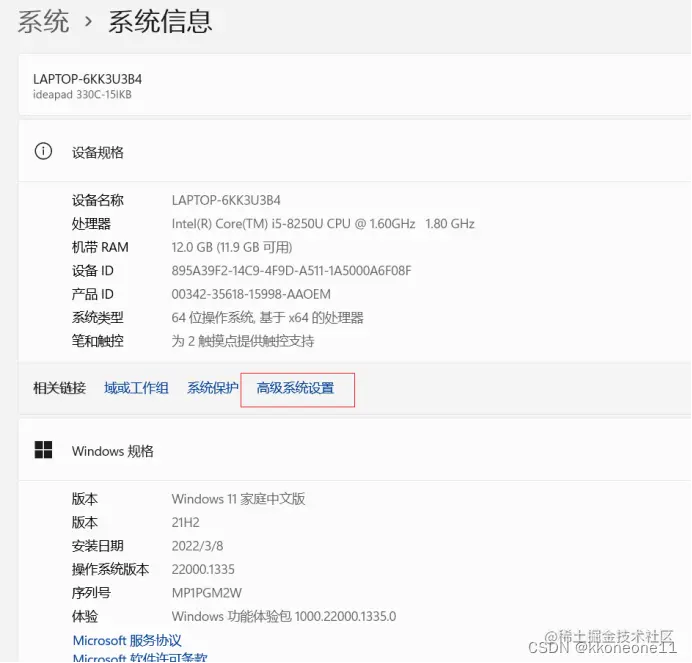Click experience value 1000.22000.1335.0
Screen dimensions: 692x663
click(x=284, y=616)
